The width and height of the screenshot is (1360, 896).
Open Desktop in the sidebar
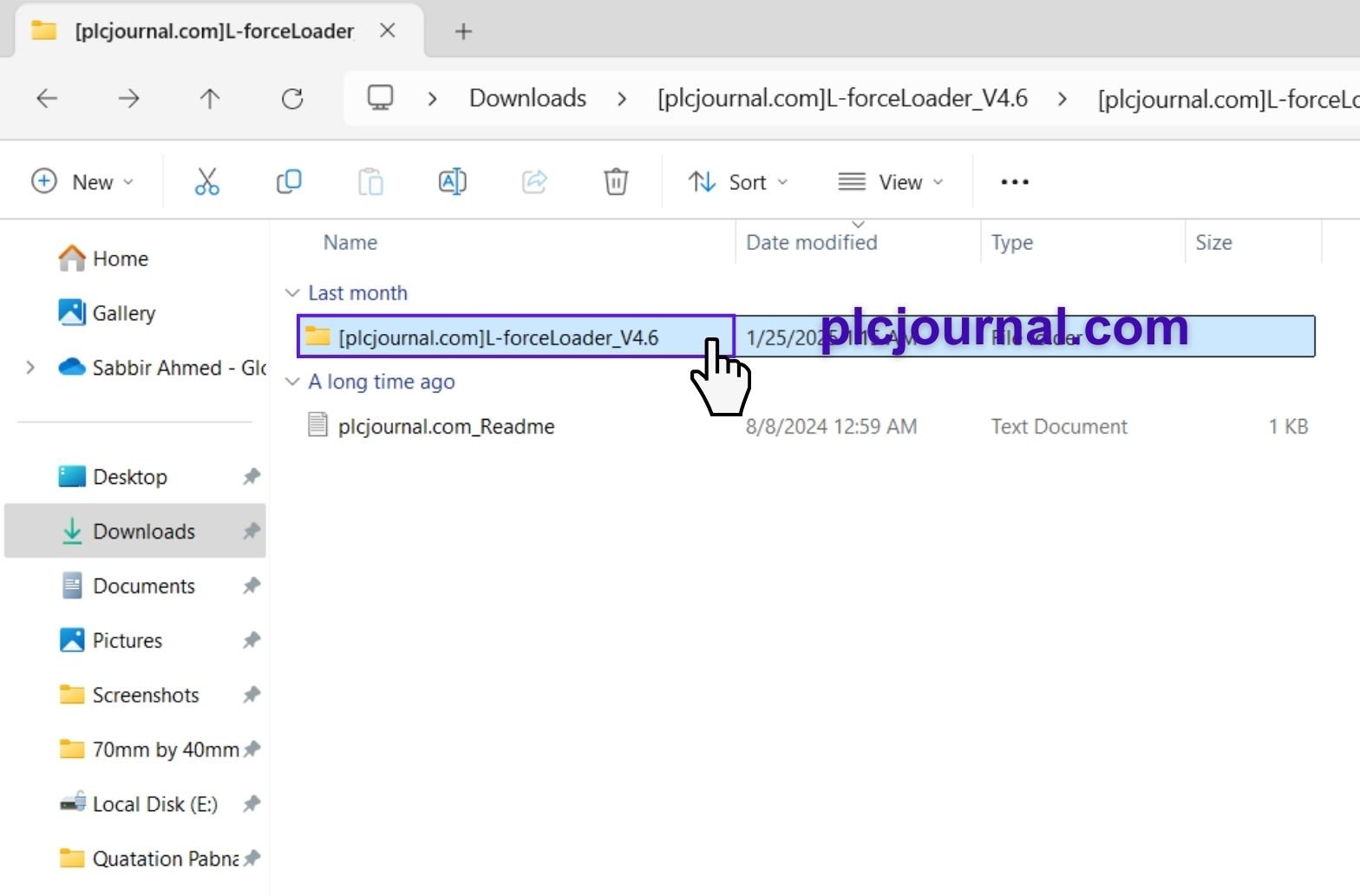pyautogui.click(x=113, y=477)
